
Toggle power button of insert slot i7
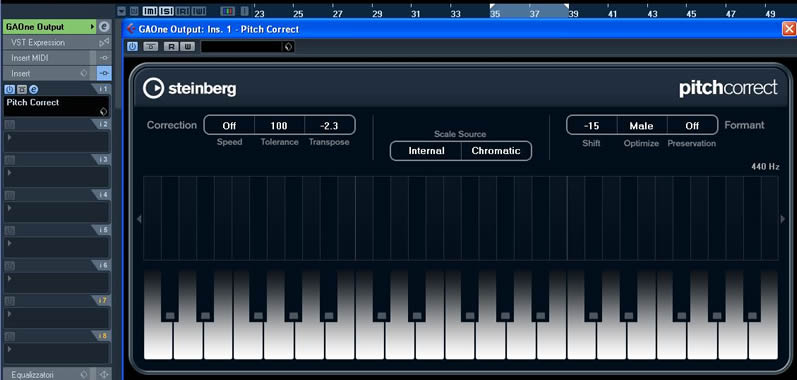pyautogui.click(x=9, y=301)
